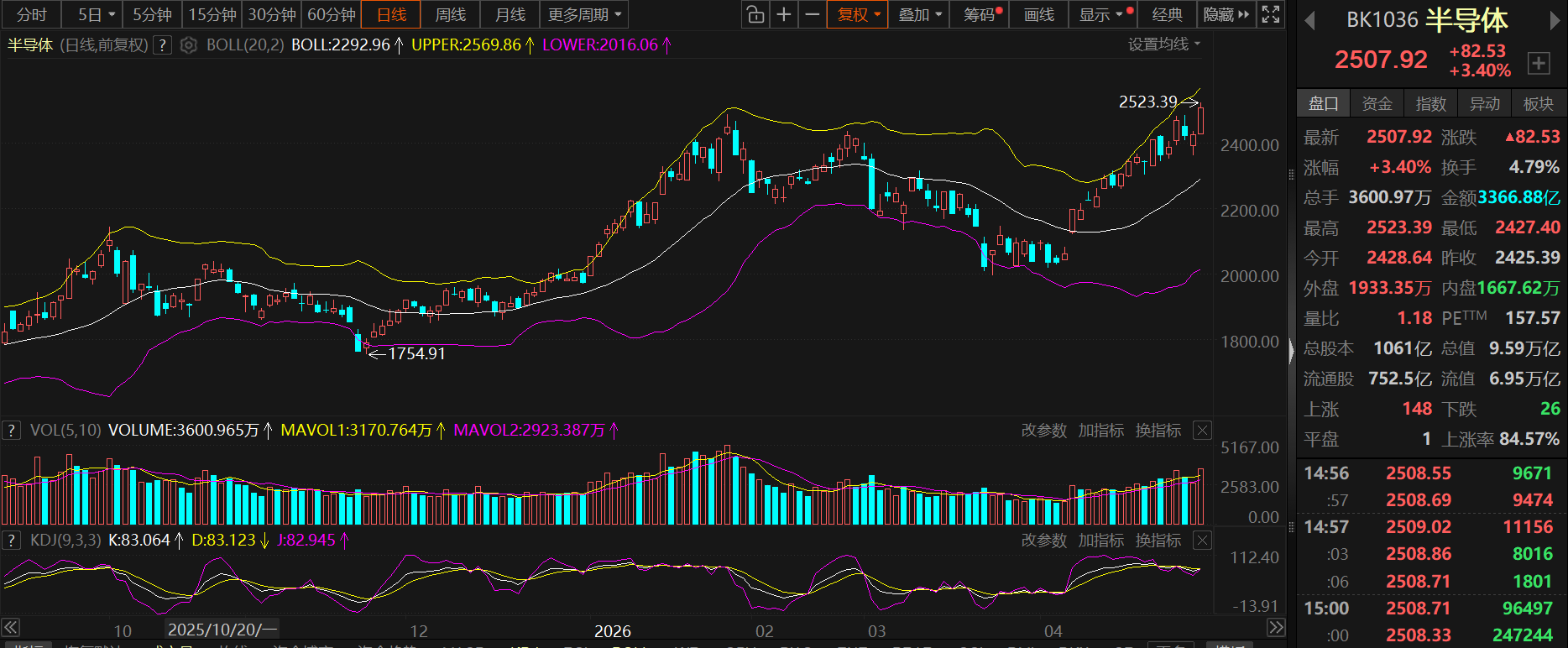Click the lock icon in chart toolbar
Screen dimensions: 1568x648
[x=755, y=14]
